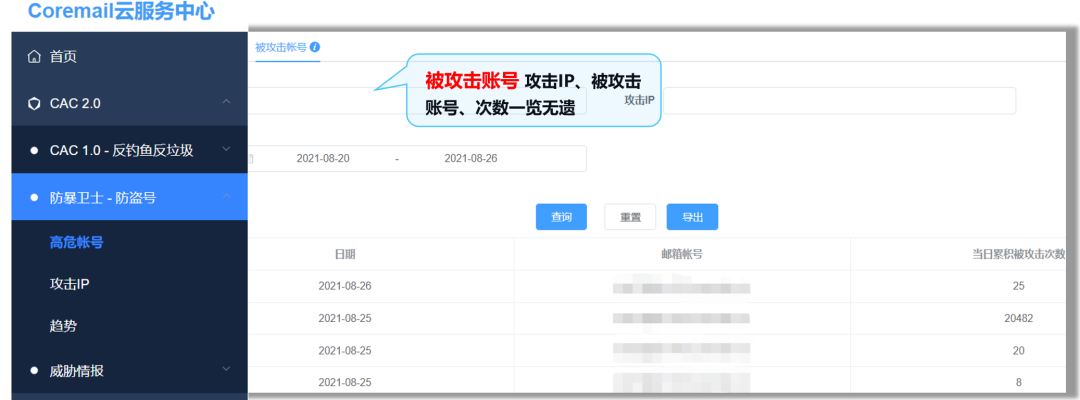
Task: Open the 高危帐号 page
Action: [77, 242]
